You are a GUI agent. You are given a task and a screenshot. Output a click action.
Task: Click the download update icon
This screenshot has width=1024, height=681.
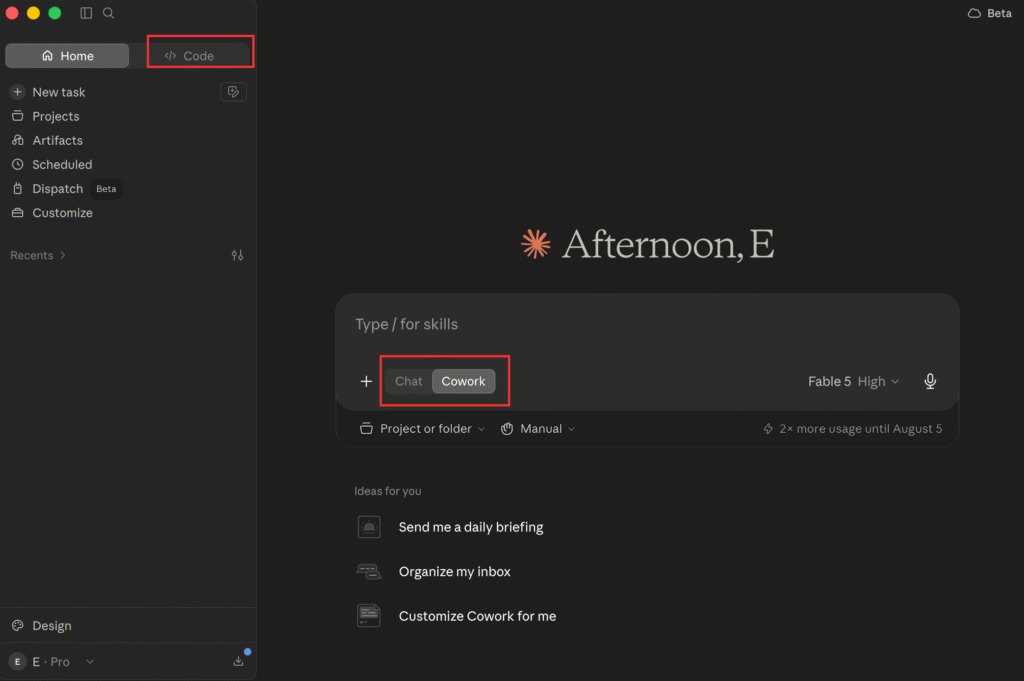tap(238, 661)
